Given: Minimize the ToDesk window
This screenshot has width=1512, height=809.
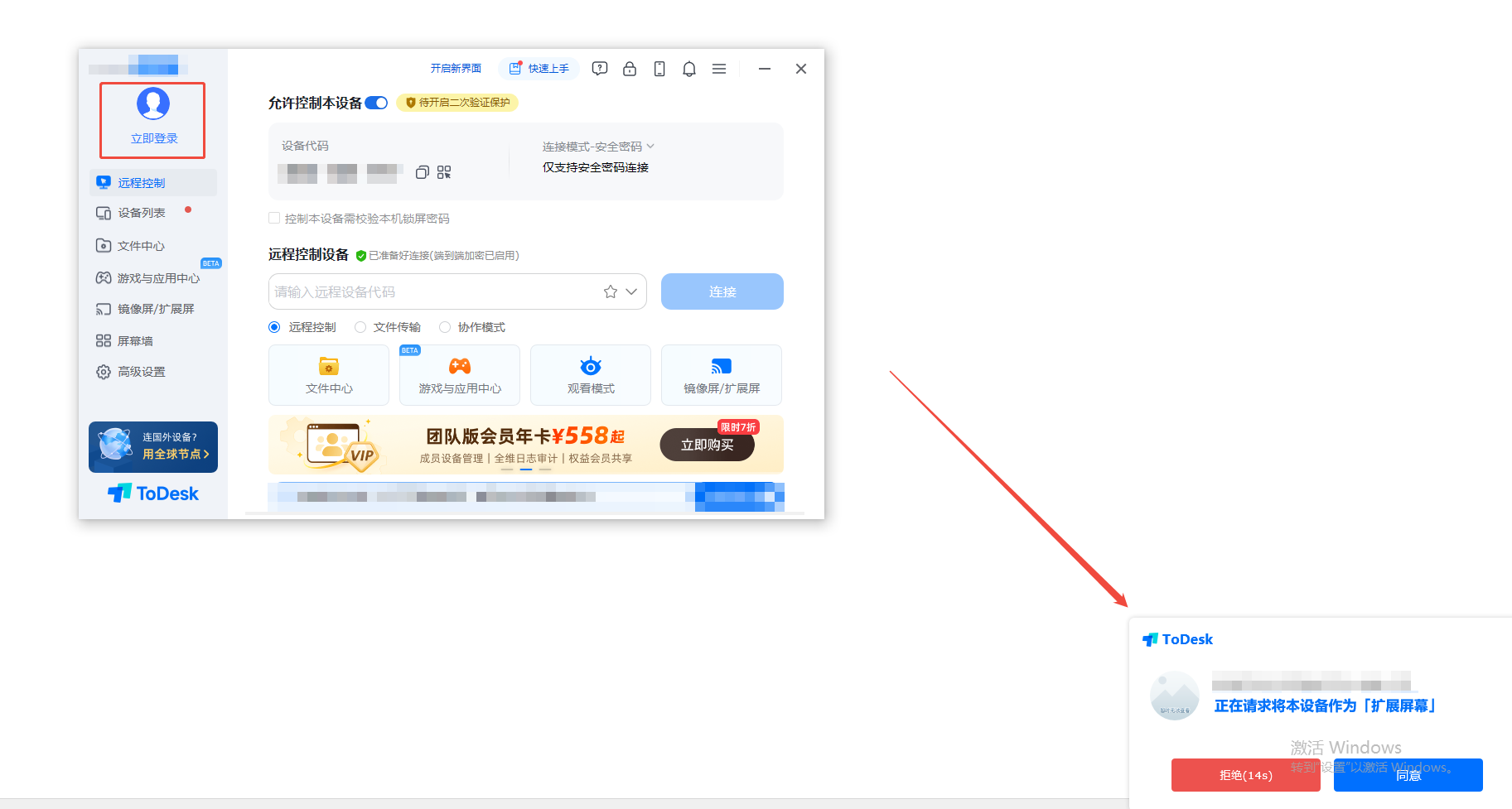Looking at the screenshot, I should tap(765, 69).
